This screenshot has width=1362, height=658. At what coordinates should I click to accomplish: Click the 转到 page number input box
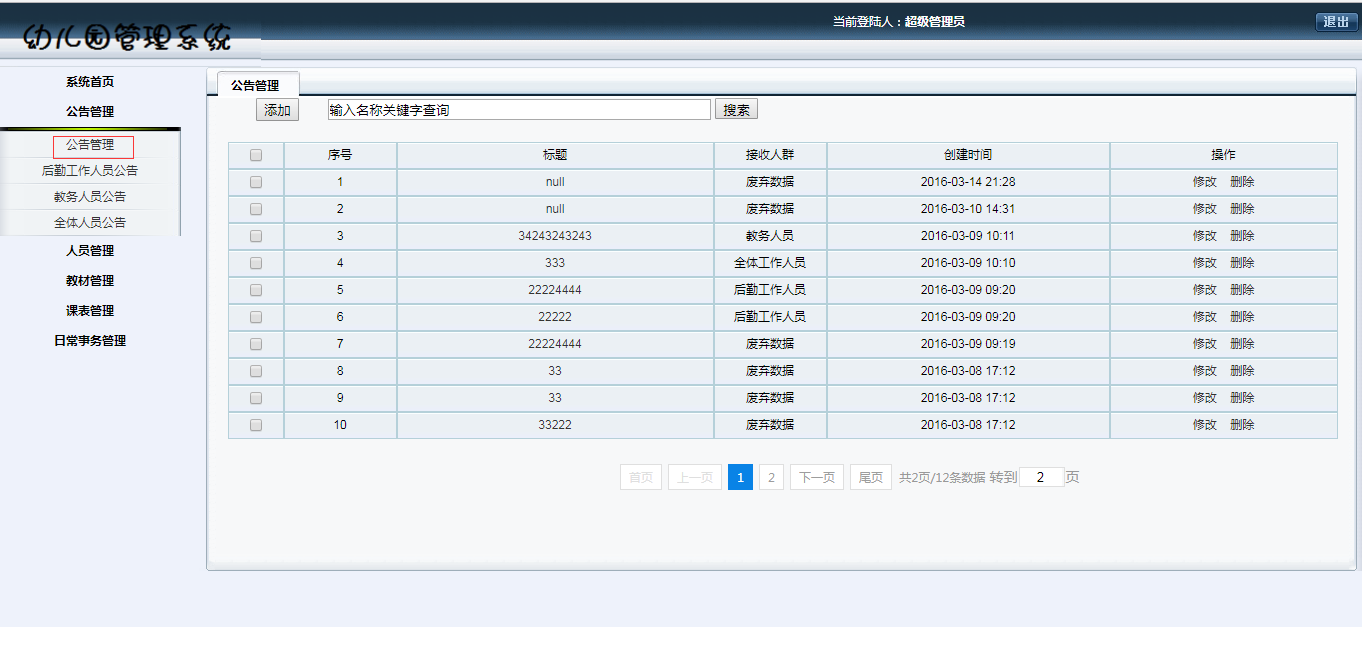pos(1041,478)
